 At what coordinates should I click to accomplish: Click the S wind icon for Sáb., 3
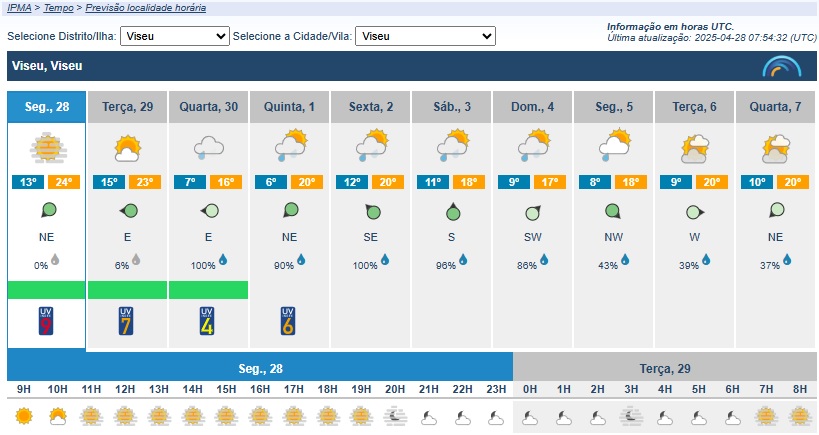pyautogui.click(x=453, y=211)
